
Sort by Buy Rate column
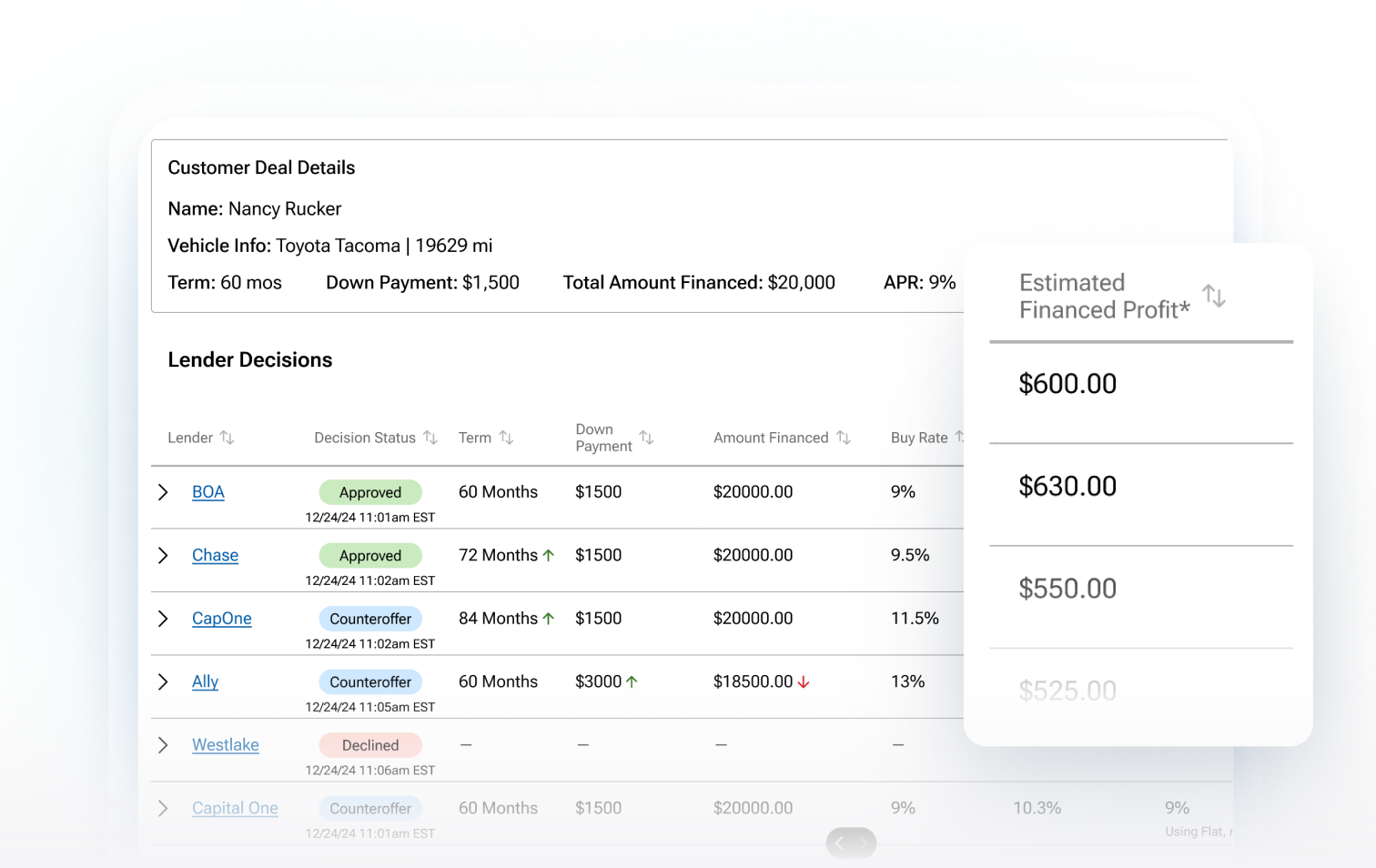coord(957,438)
